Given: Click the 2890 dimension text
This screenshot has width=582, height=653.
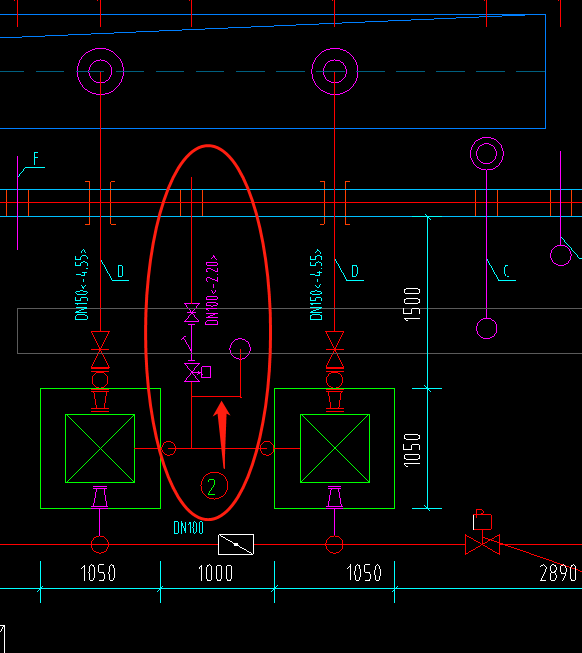Looking at the screenshot, I should 558,573.
